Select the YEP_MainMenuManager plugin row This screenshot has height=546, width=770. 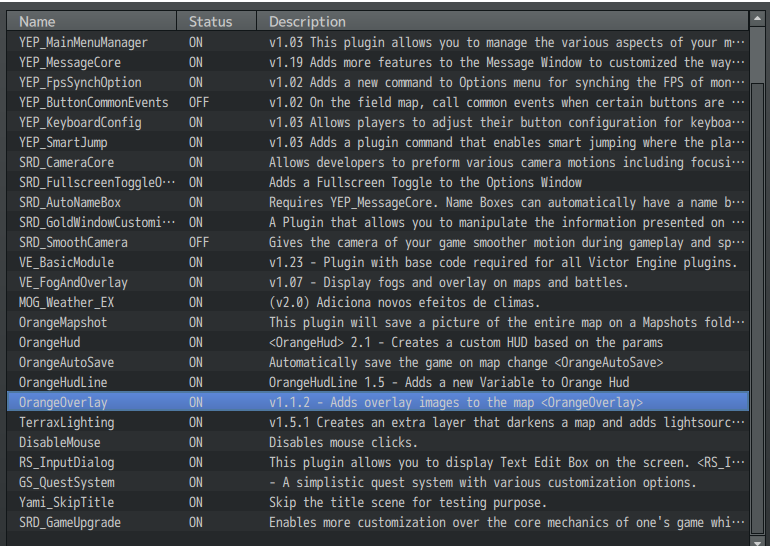378,42
